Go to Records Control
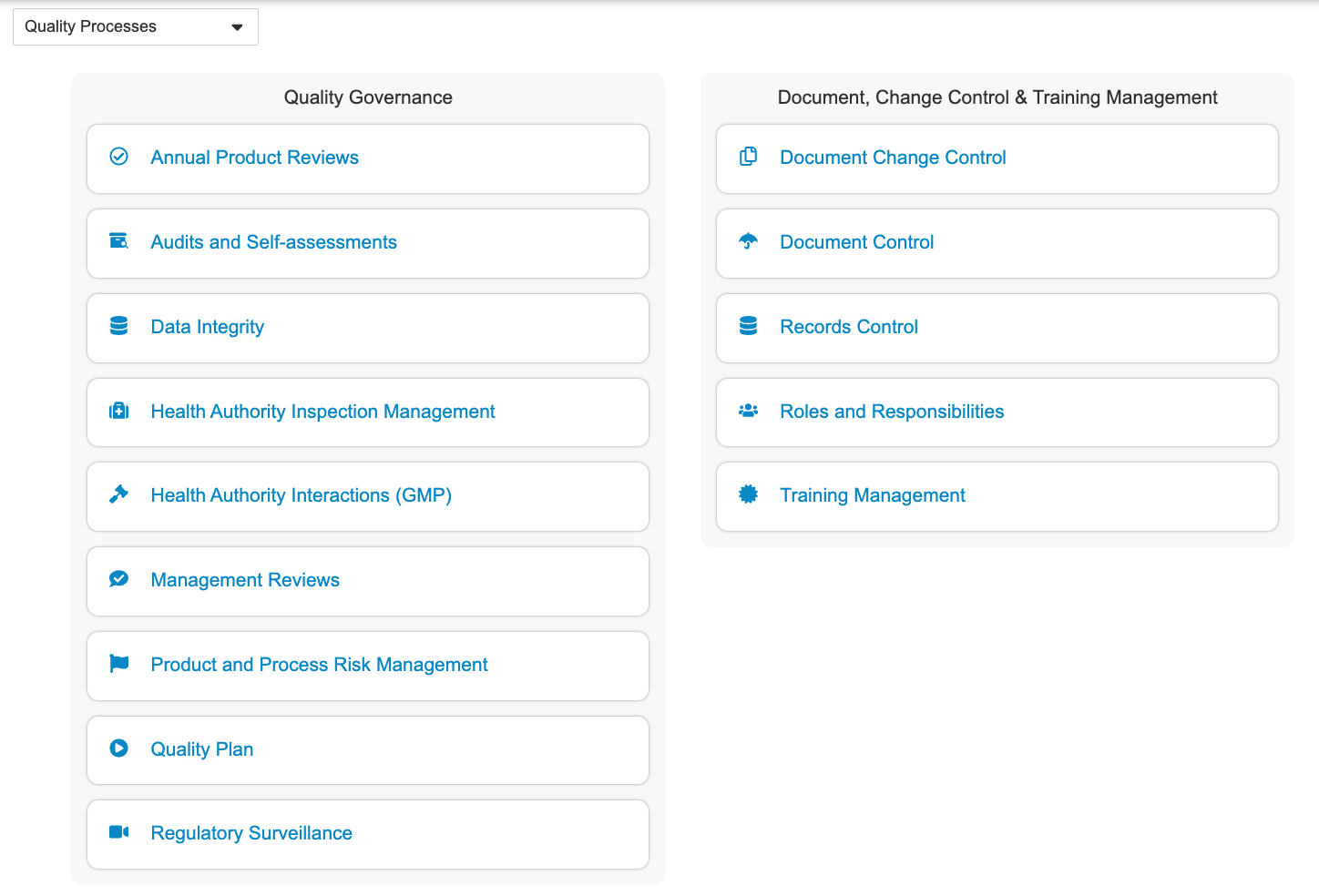1319x896 pixels. 848,327
